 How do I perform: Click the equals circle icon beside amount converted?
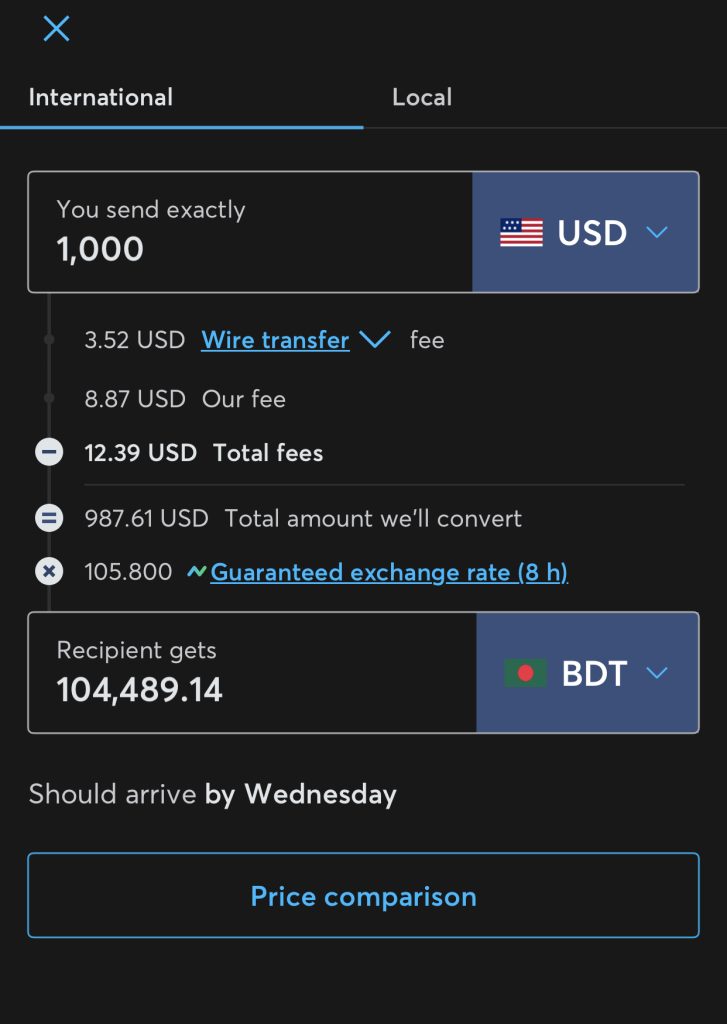(x=48, y=518)
